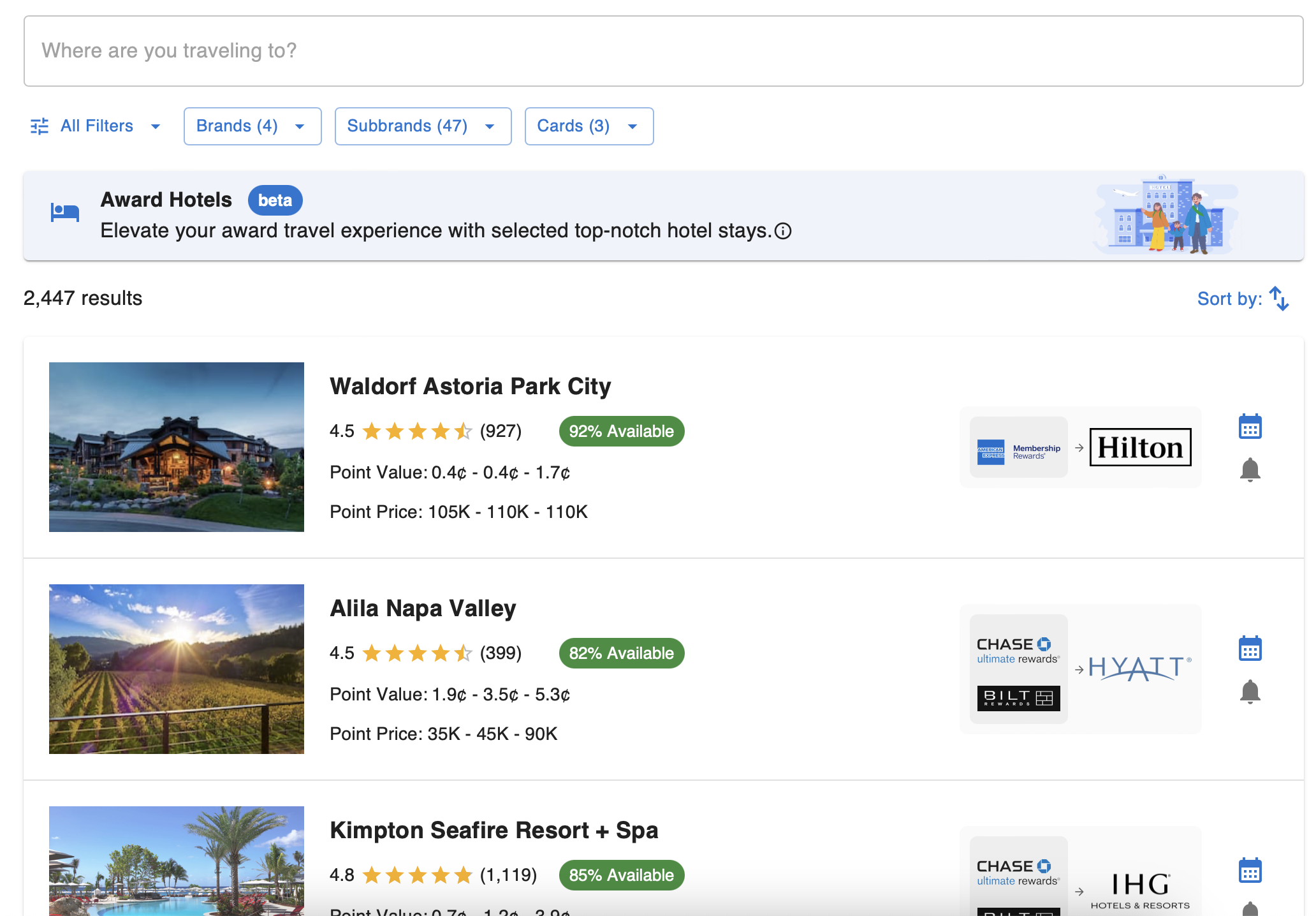1316x916 pixels.
Task: Click the info icon after the Award Hotels description
Action: [783, 231]
